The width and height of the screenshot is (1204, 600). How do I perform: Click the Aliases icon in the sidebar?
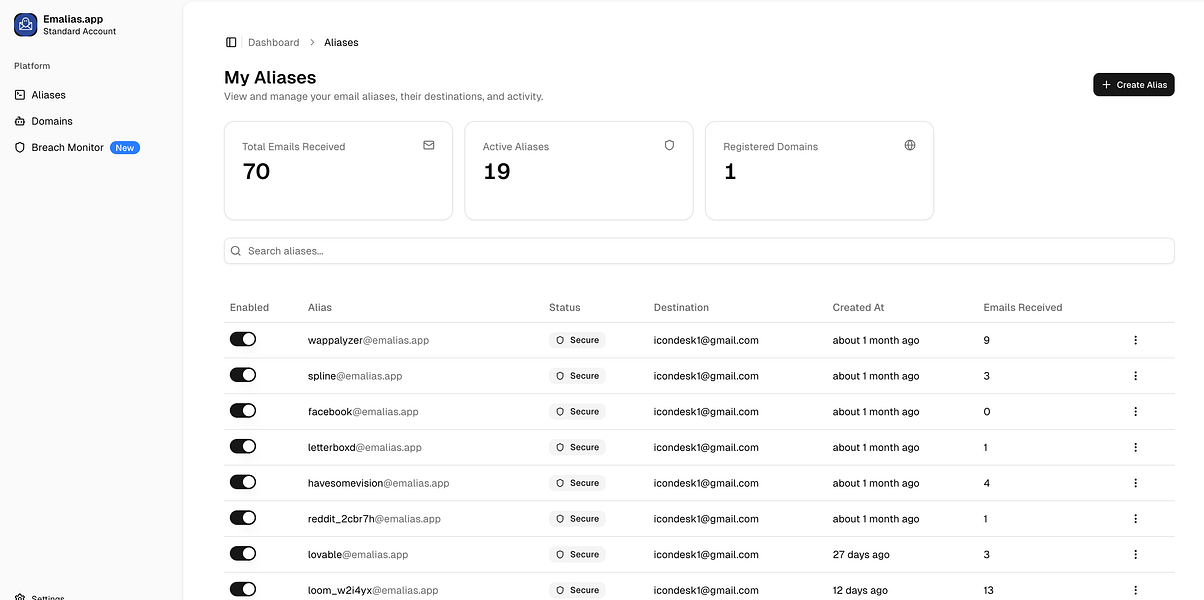coord(20,94)
